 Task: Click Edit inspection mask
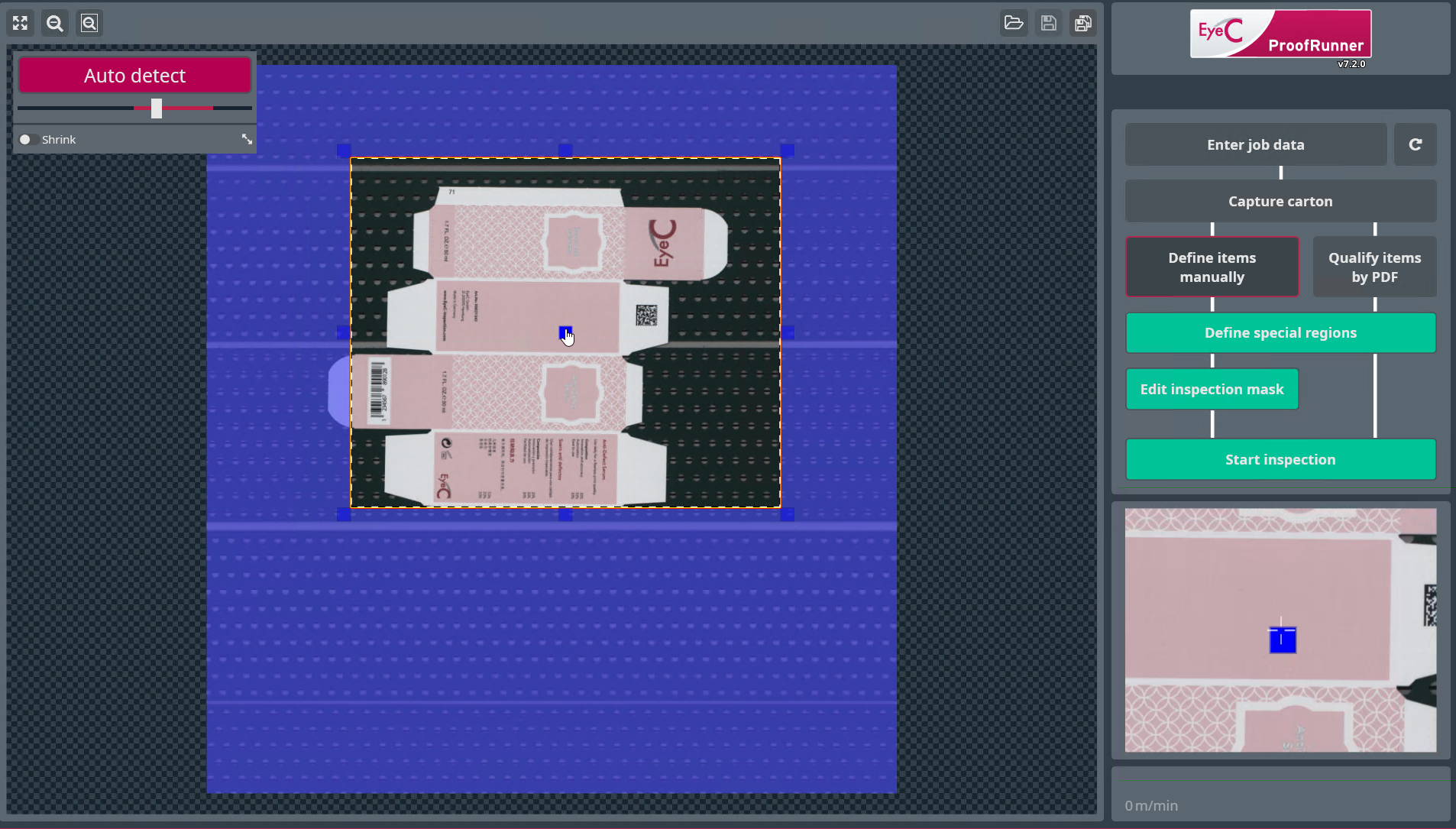(1212, 389)
